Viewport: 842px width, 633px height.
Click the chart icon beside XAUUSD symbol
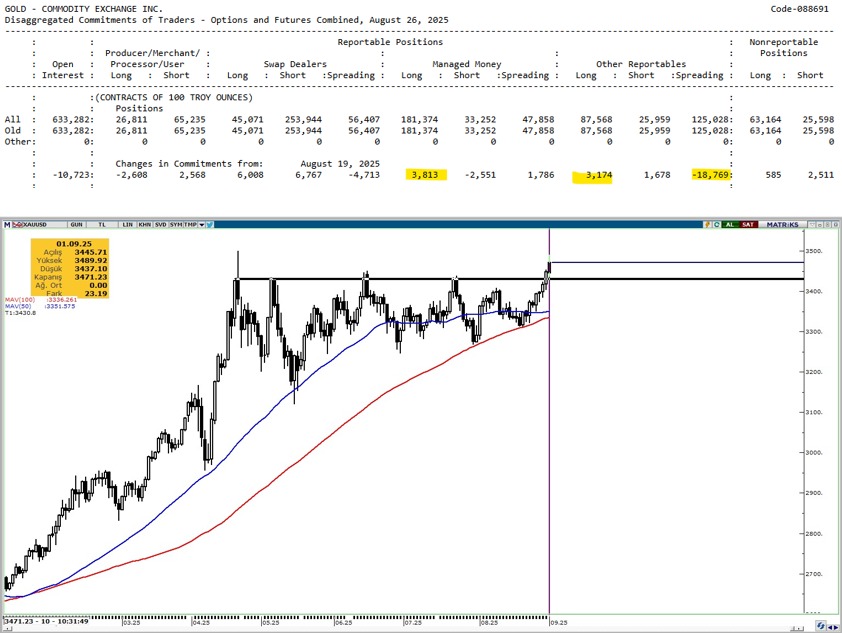tap(18, 224)
